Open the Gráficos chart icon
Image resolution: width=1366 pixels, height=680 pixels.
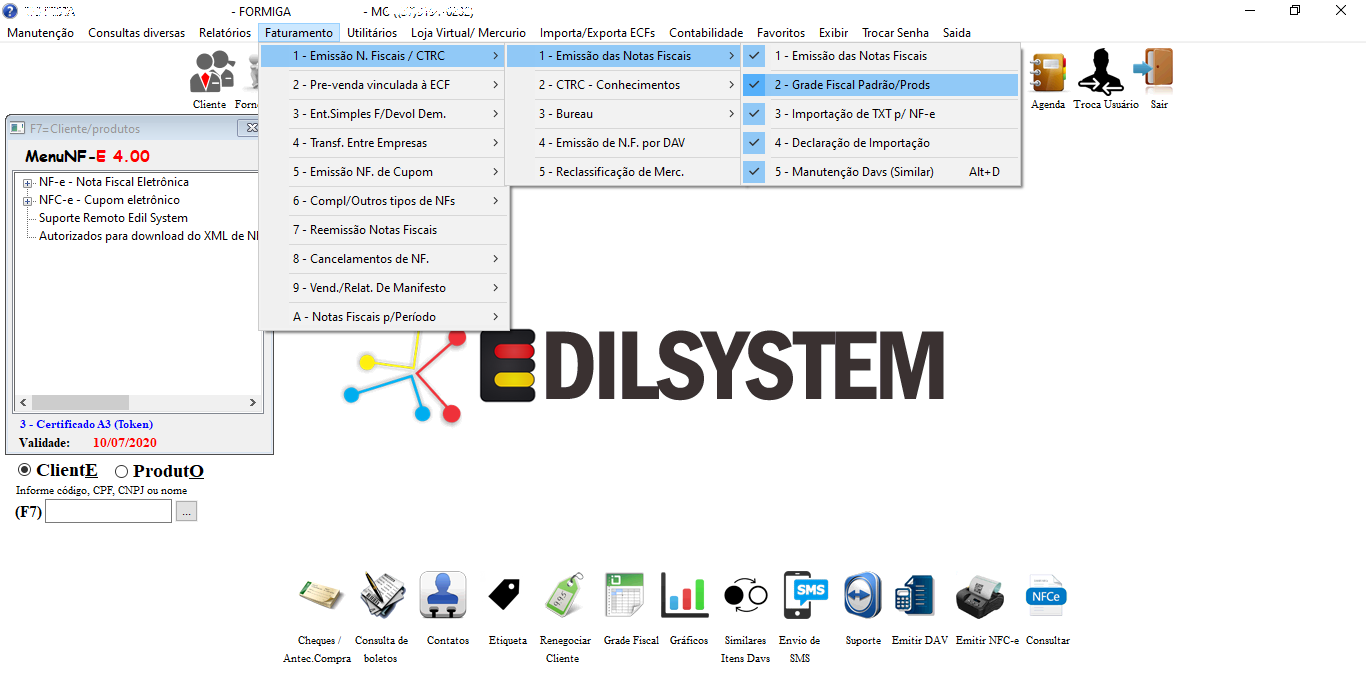[x=685, y=597]
